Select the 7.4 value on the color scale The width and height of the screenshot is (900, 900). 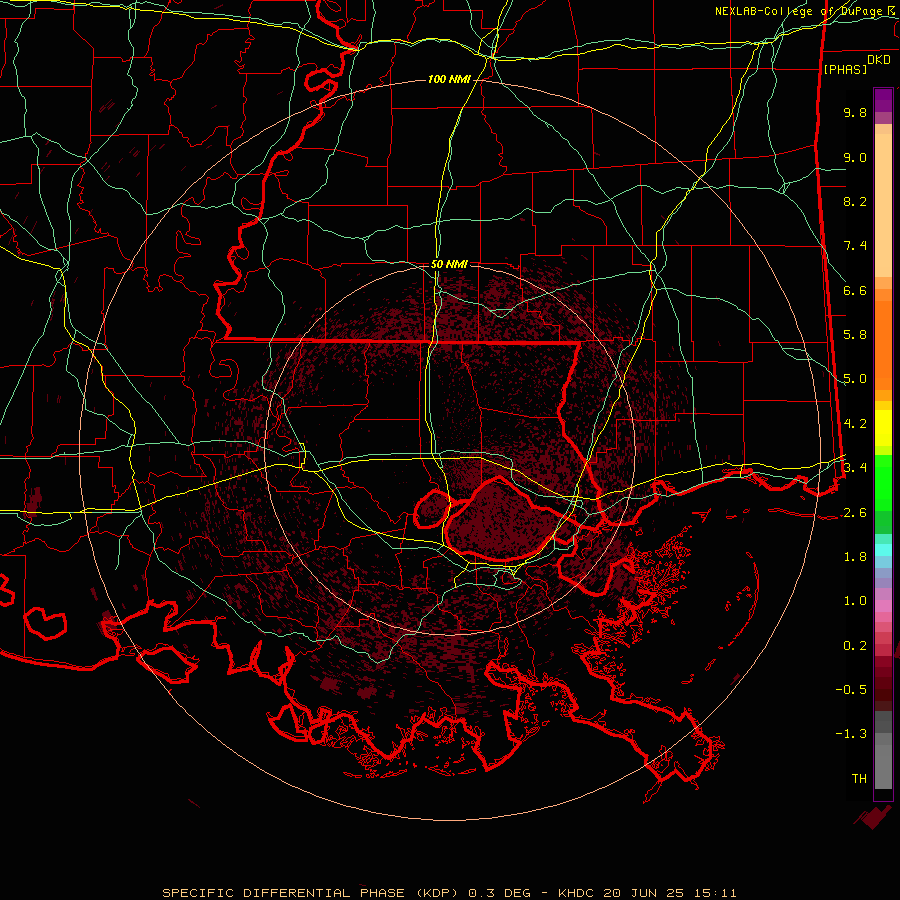(855, 246)
